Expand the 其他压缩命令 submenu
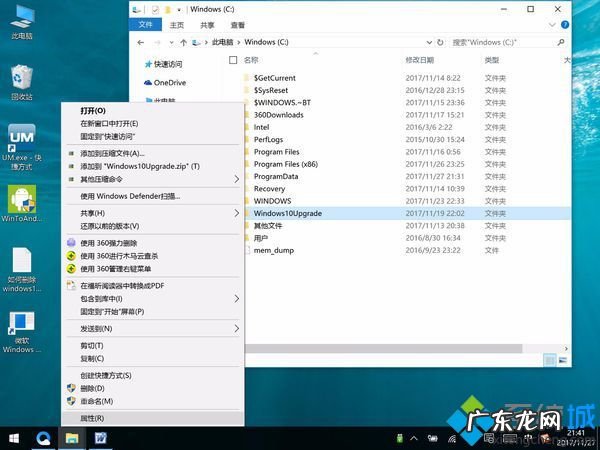 click(x=236, y=179)
